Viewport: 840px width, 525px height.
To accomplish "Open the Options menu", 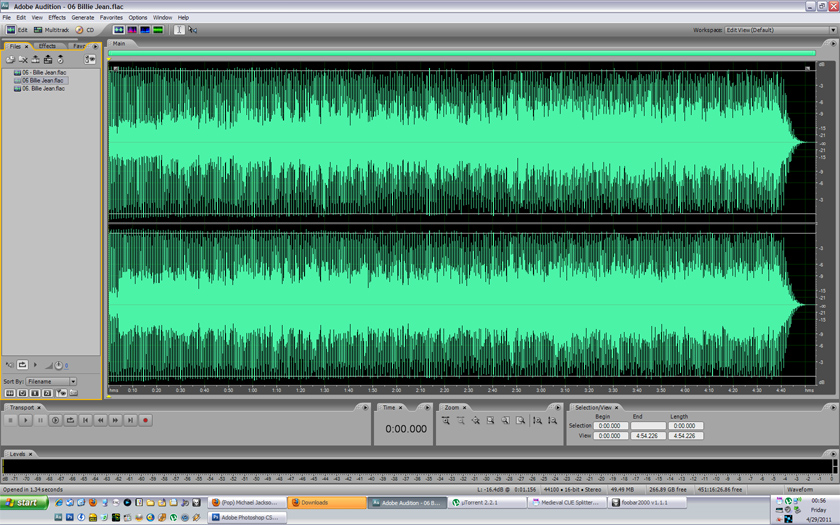I will 138,18.
